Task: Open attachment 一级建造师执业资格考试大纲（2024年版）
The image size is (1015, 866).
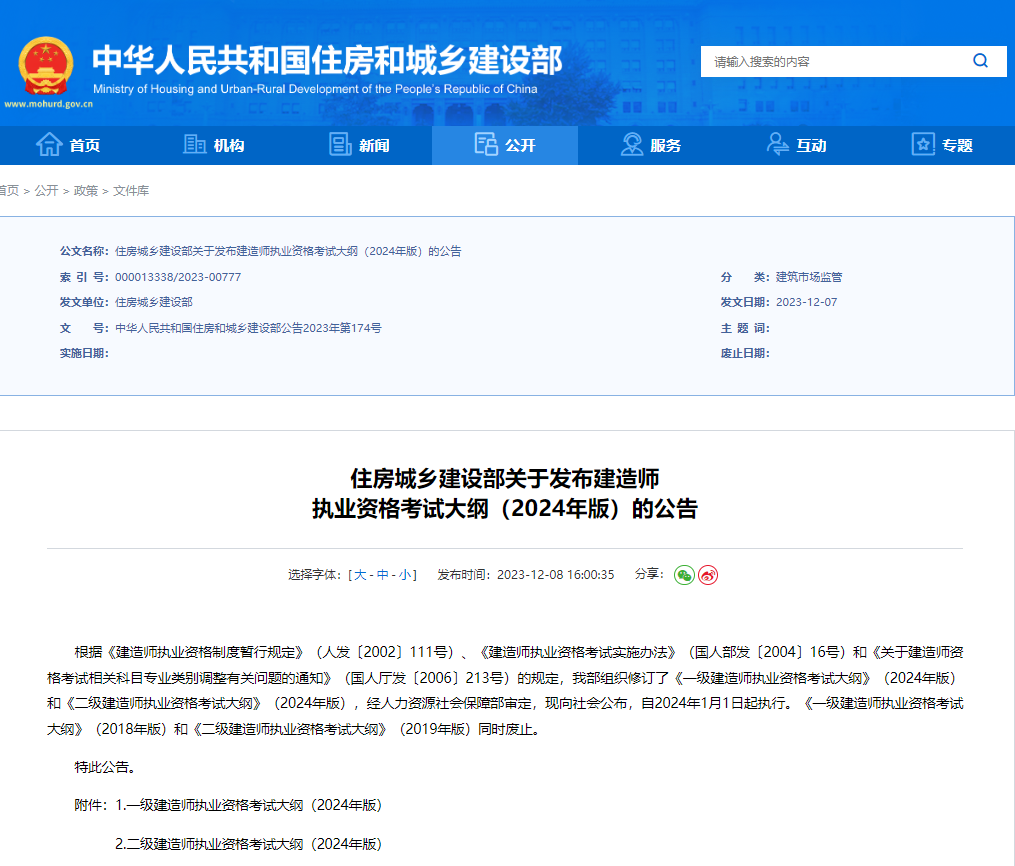Action: 248,804
